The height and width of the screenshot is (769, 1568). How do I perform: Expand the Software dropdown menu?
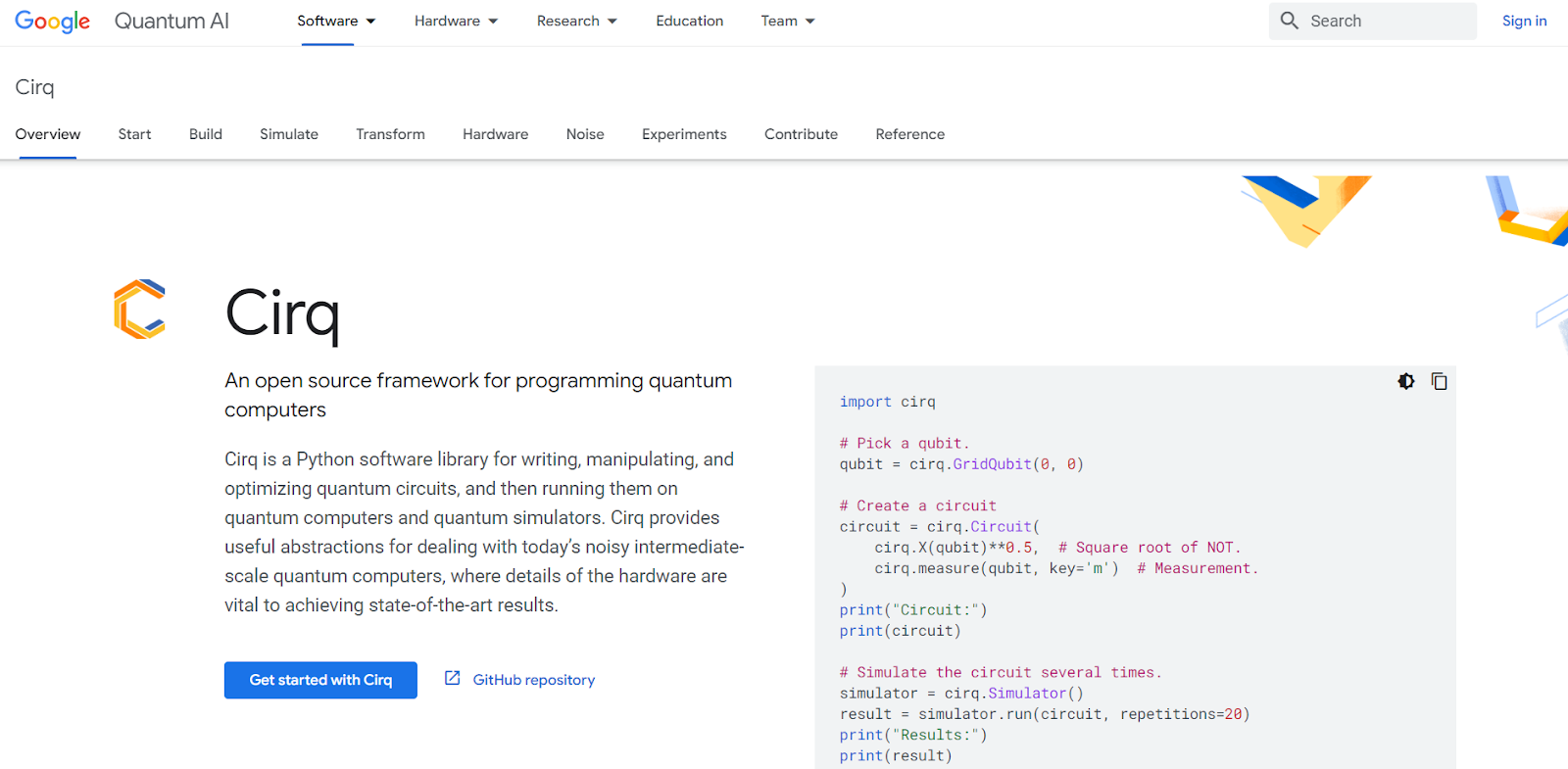tap(336, 22)
